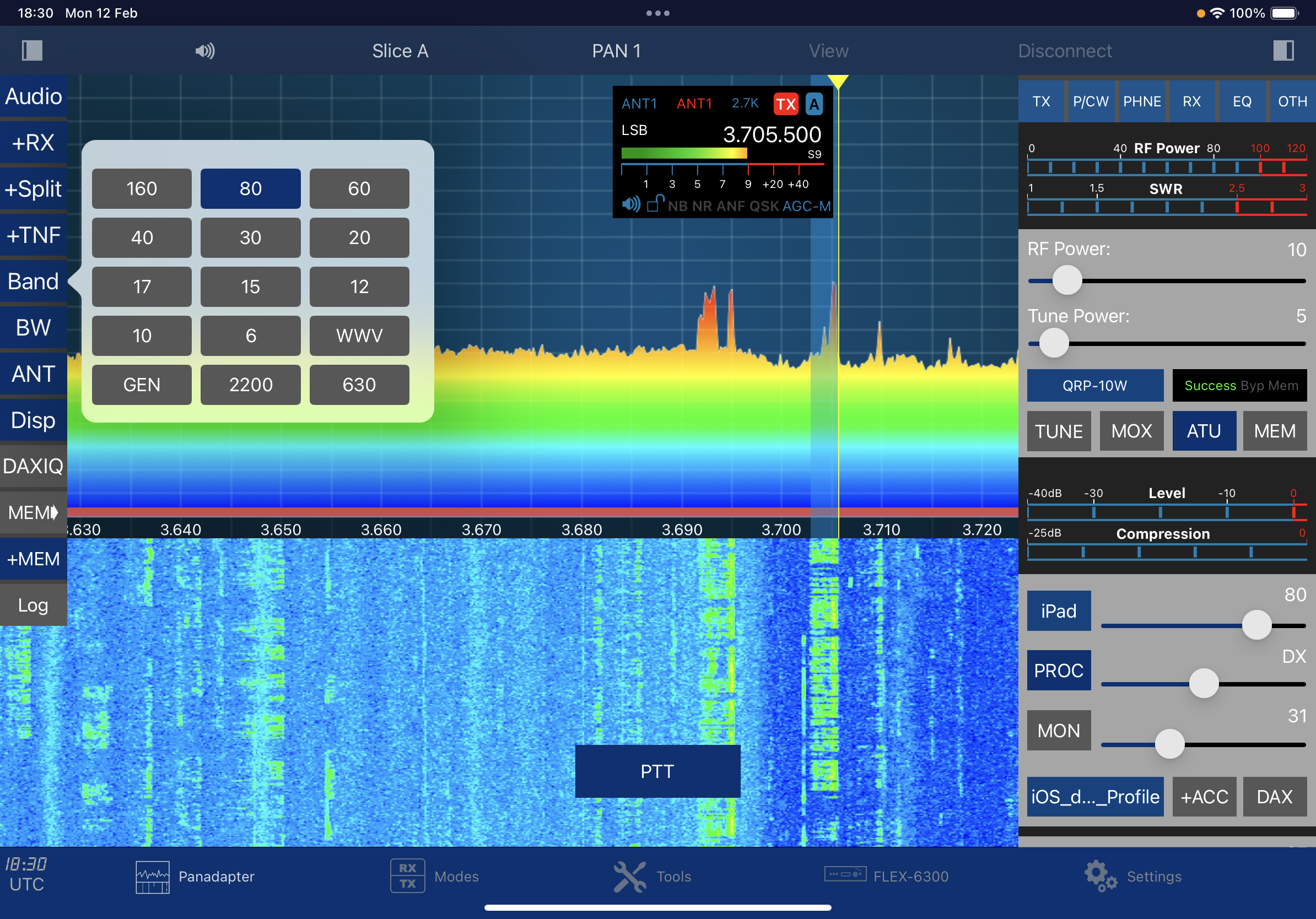Click the speaker audio icon in top bar
1316x919 pixels.
coord(204,51)
